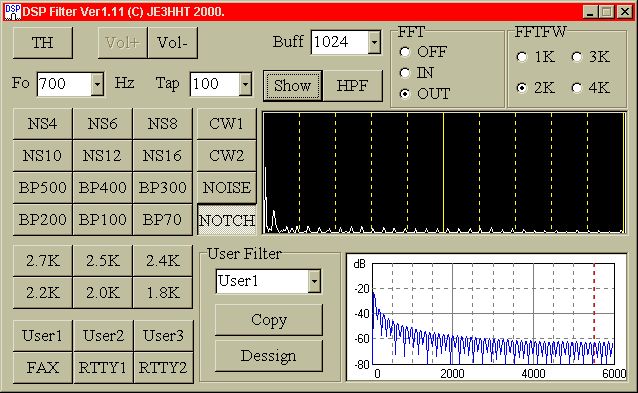Select the NS8 noise filter

pyautogui.click(x=162, y=124)
